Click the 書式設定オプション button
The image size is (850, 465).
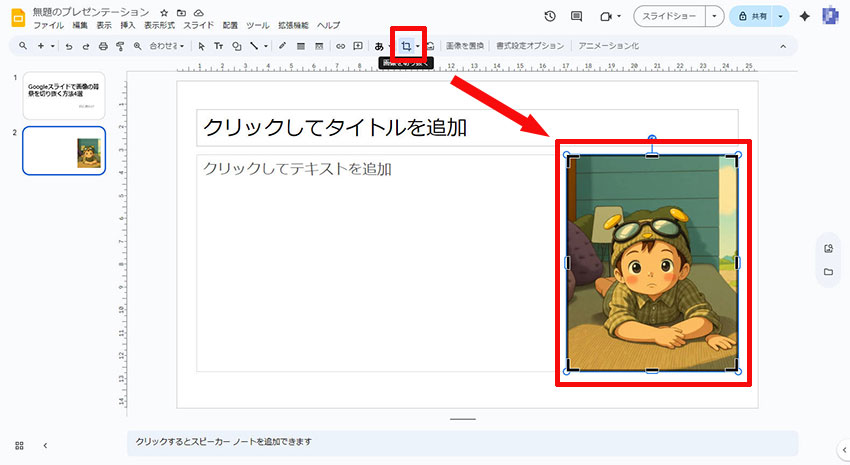click(532, 46)
